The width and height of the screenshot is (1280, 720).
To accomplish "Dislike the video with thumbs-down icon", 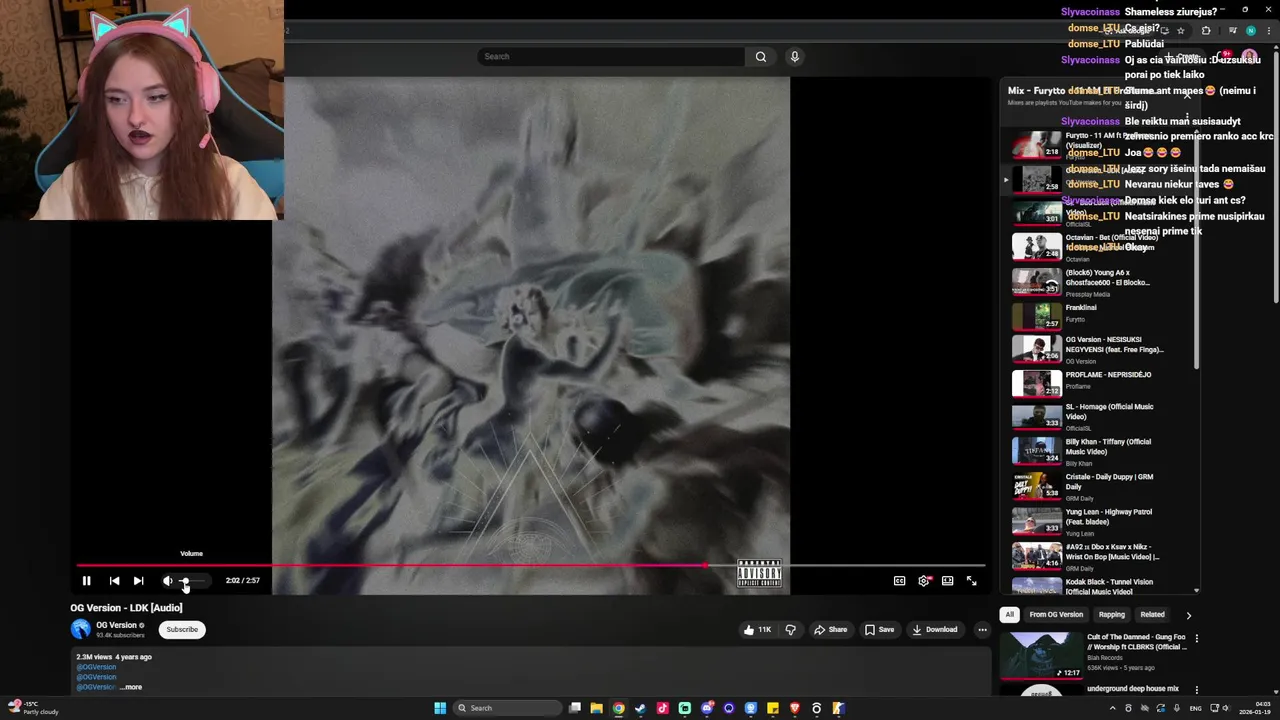I will click(791, 630).
